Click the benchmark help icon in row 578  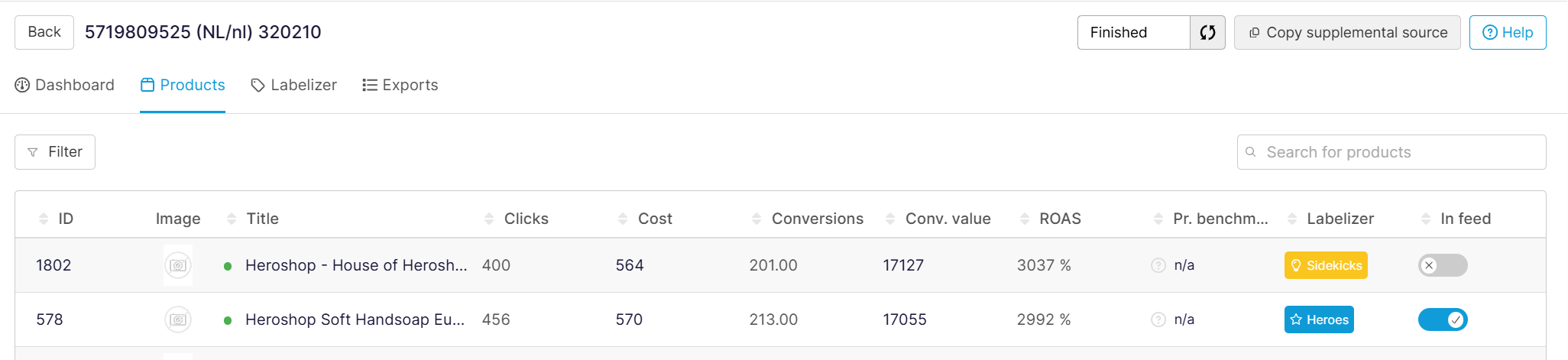click(x=1158, y=319)
